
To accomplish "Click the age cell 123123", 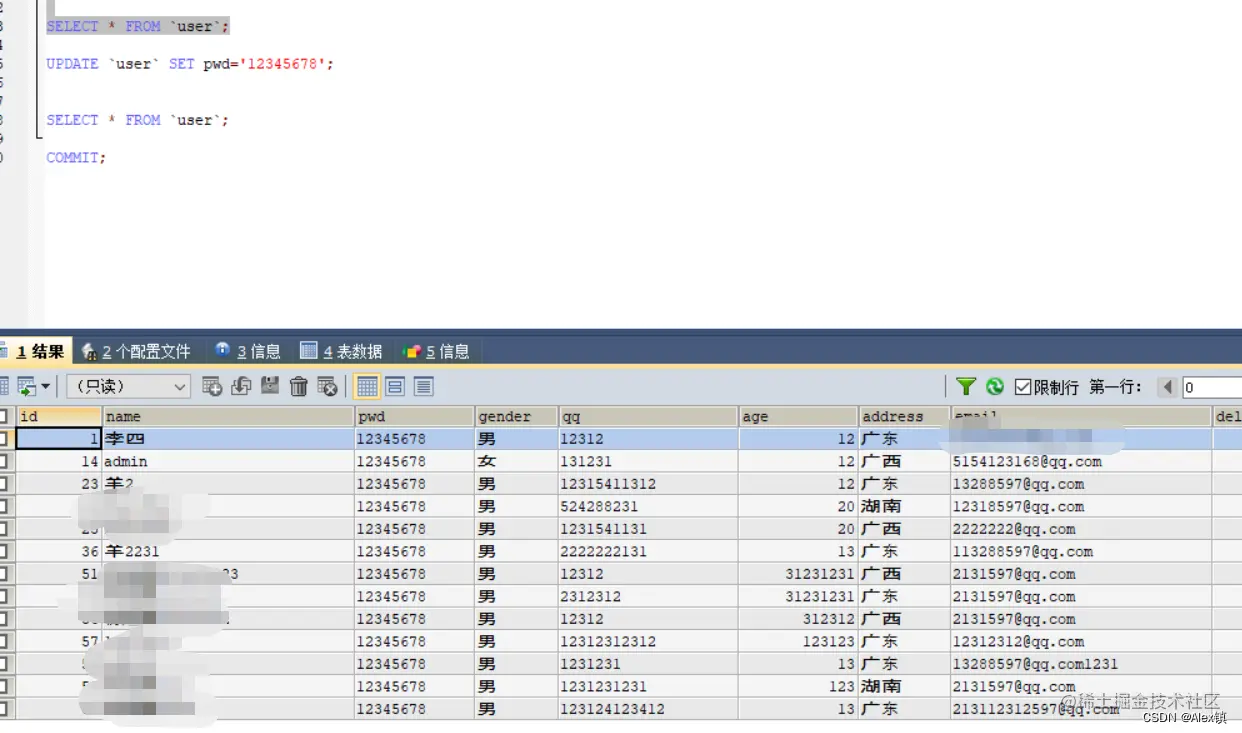I will coord(798,641).
